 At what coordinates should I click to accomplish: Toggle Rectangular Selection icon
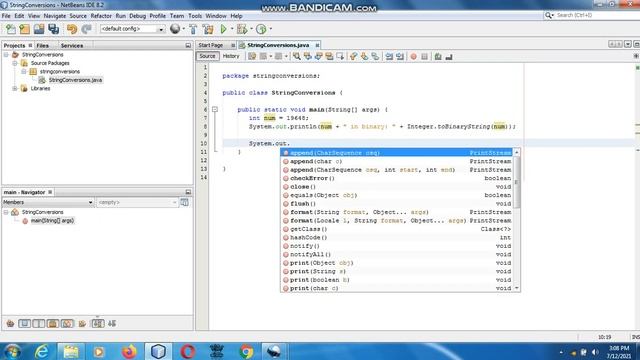point(340,56)
